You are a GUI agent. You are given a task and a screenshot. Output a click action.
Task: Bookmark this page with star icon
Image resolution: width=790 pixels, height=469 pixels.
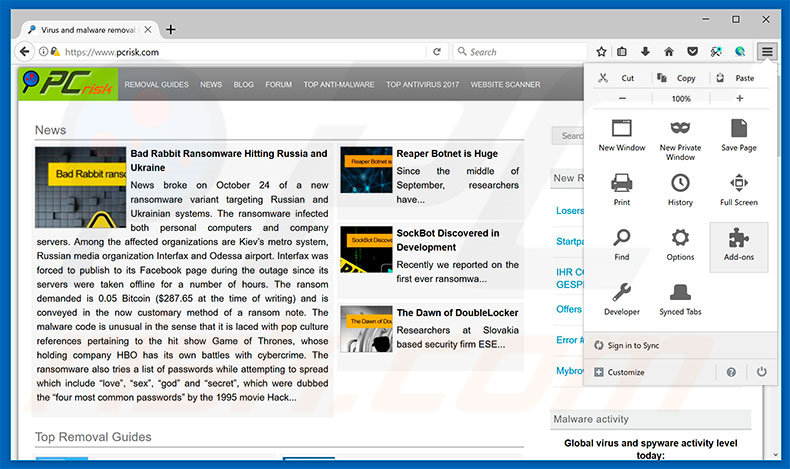(601, 51)
